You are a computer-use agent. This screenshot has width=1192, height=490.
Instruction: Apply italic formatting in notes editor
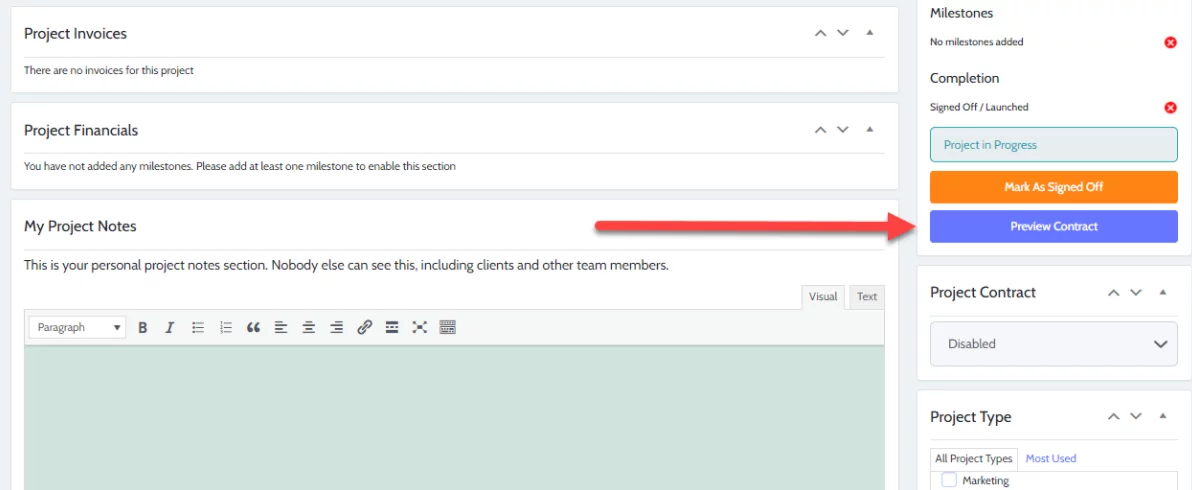[x=170, y=327]
